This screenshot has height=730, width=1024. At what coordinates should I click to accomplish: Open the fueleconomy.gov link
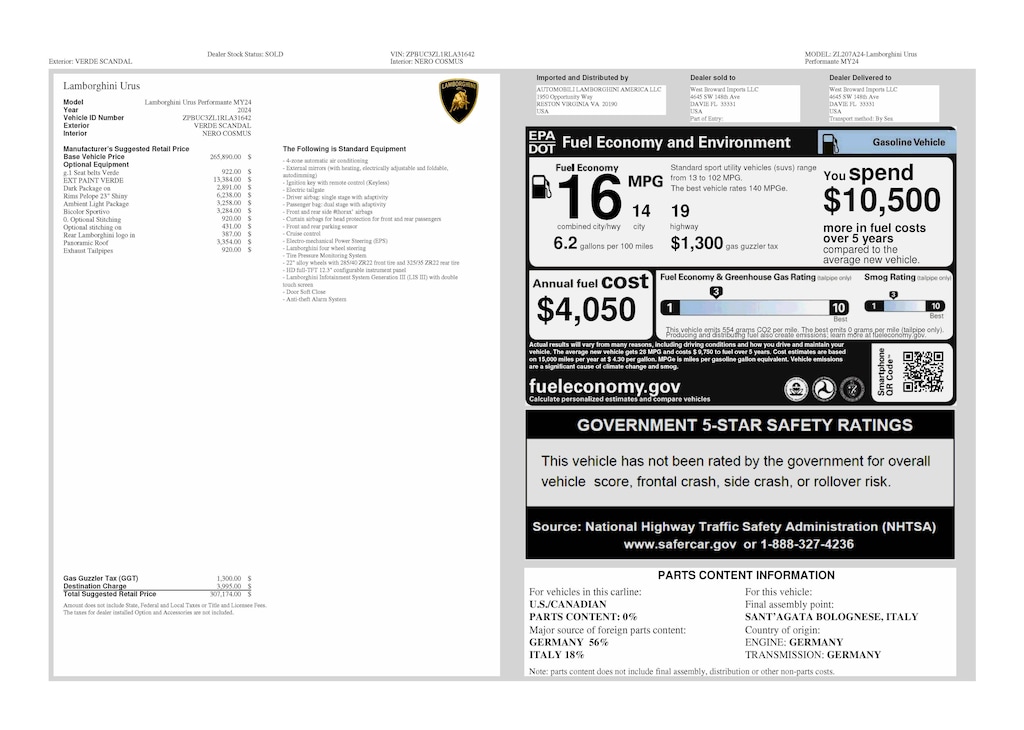coord(605,387)
